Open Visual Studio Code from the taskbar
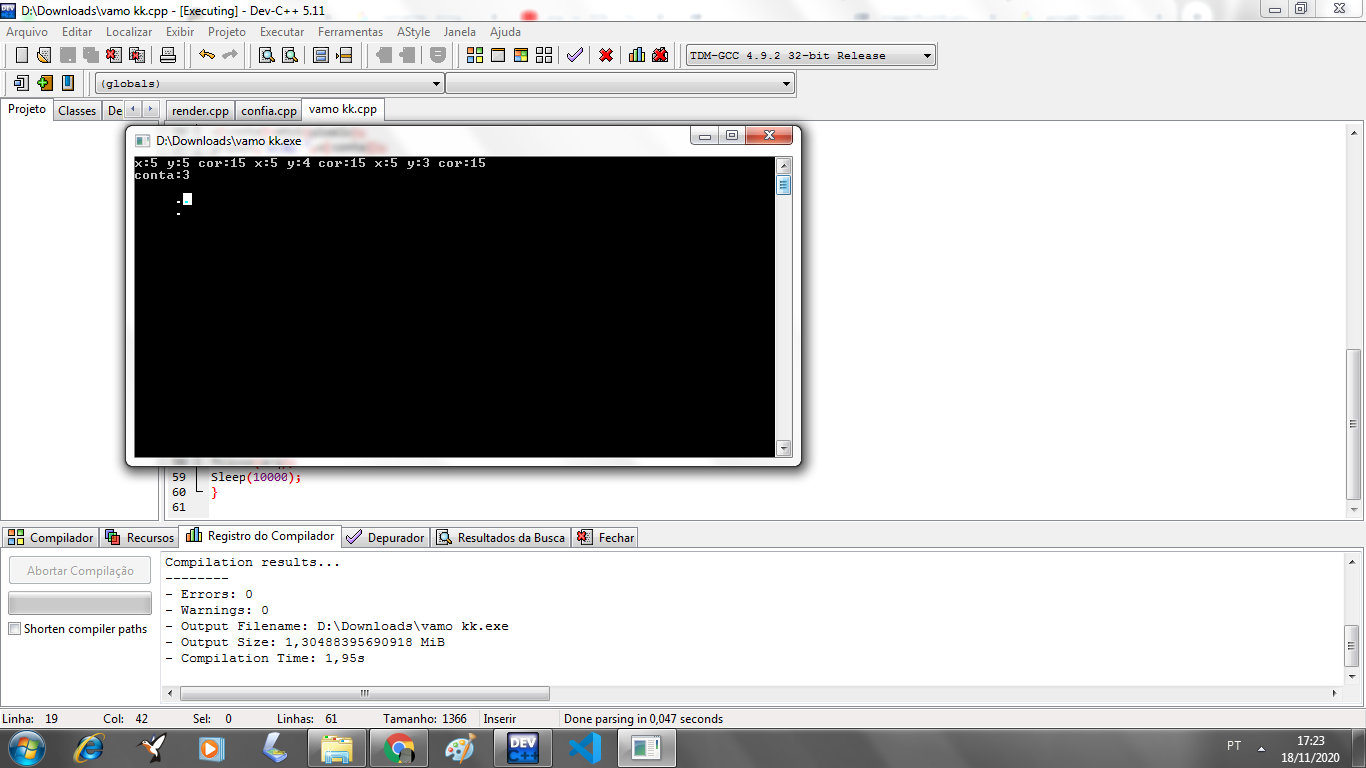This screenshot has width=1366, height=768. (584, 747)
